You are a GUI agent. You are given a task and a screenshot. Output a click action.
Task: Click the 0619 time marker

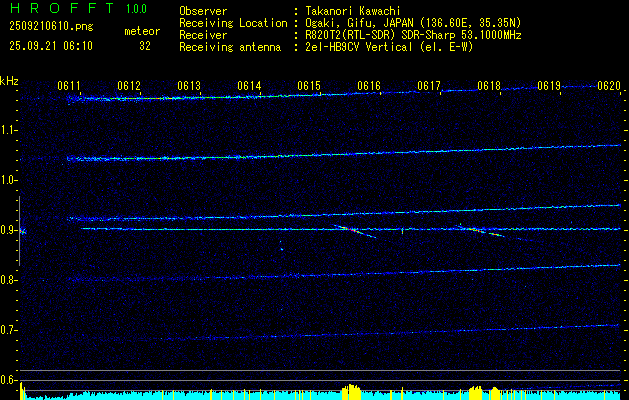pos(549,86)
